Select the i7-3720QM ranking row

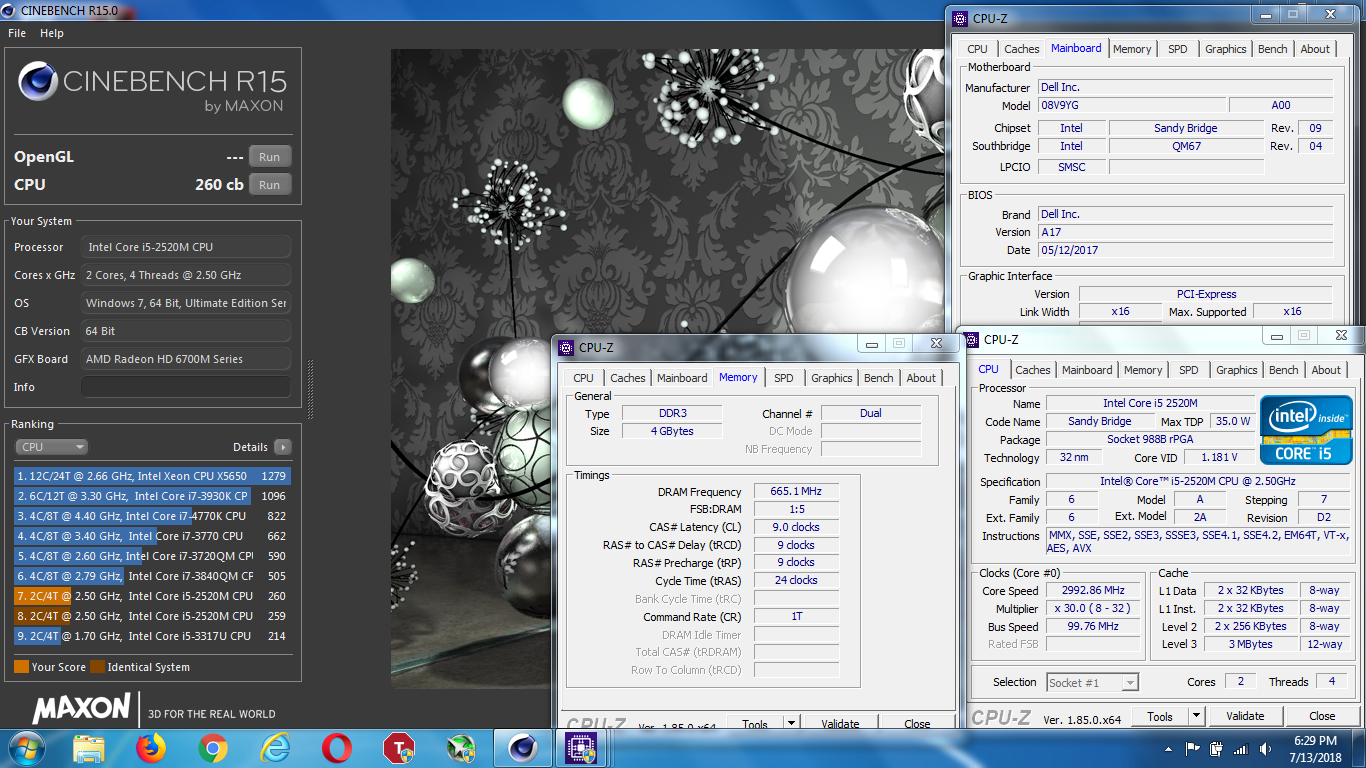coord(152,556)
